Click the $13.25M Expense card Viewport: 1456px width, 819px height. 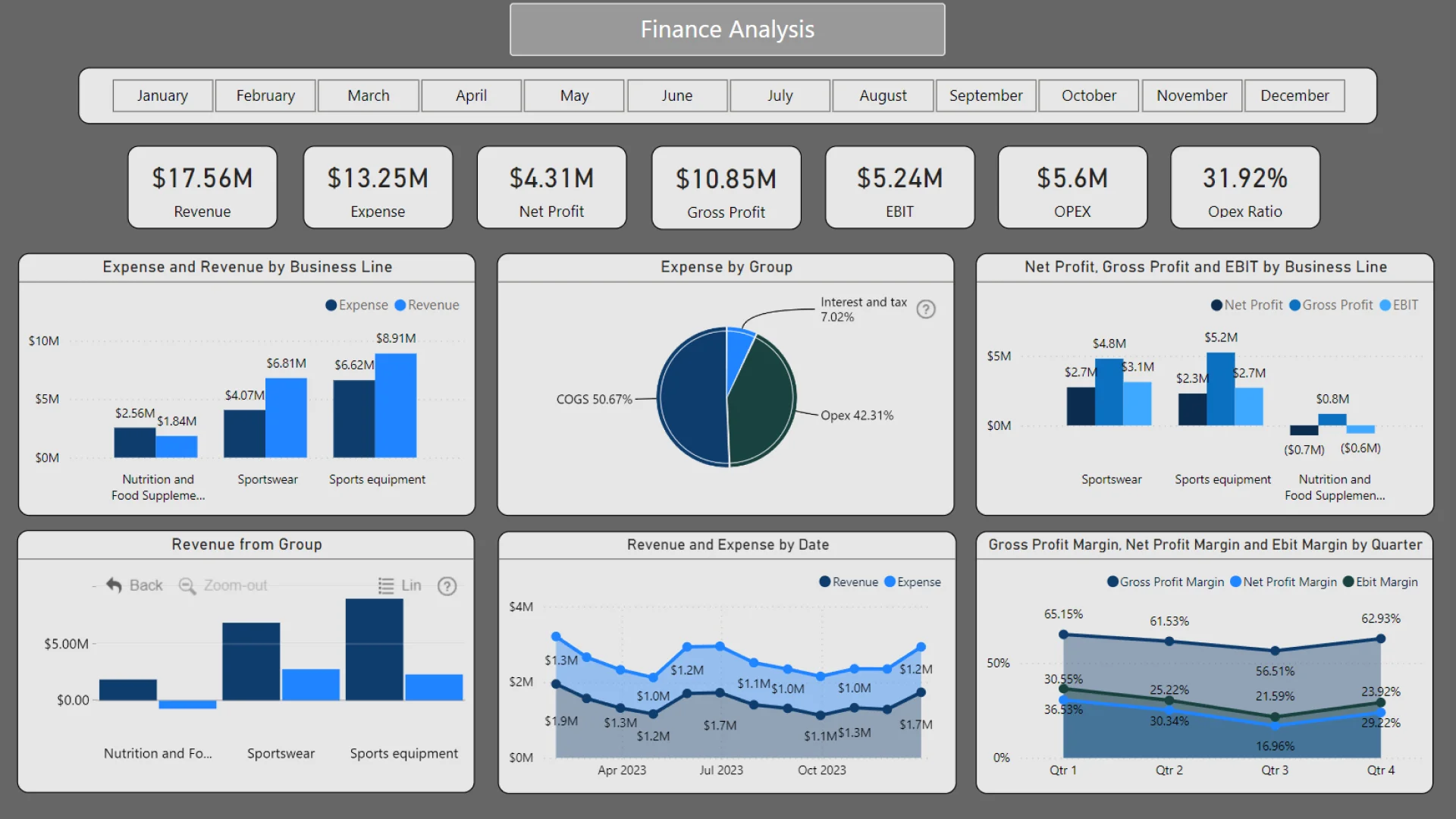378,187
